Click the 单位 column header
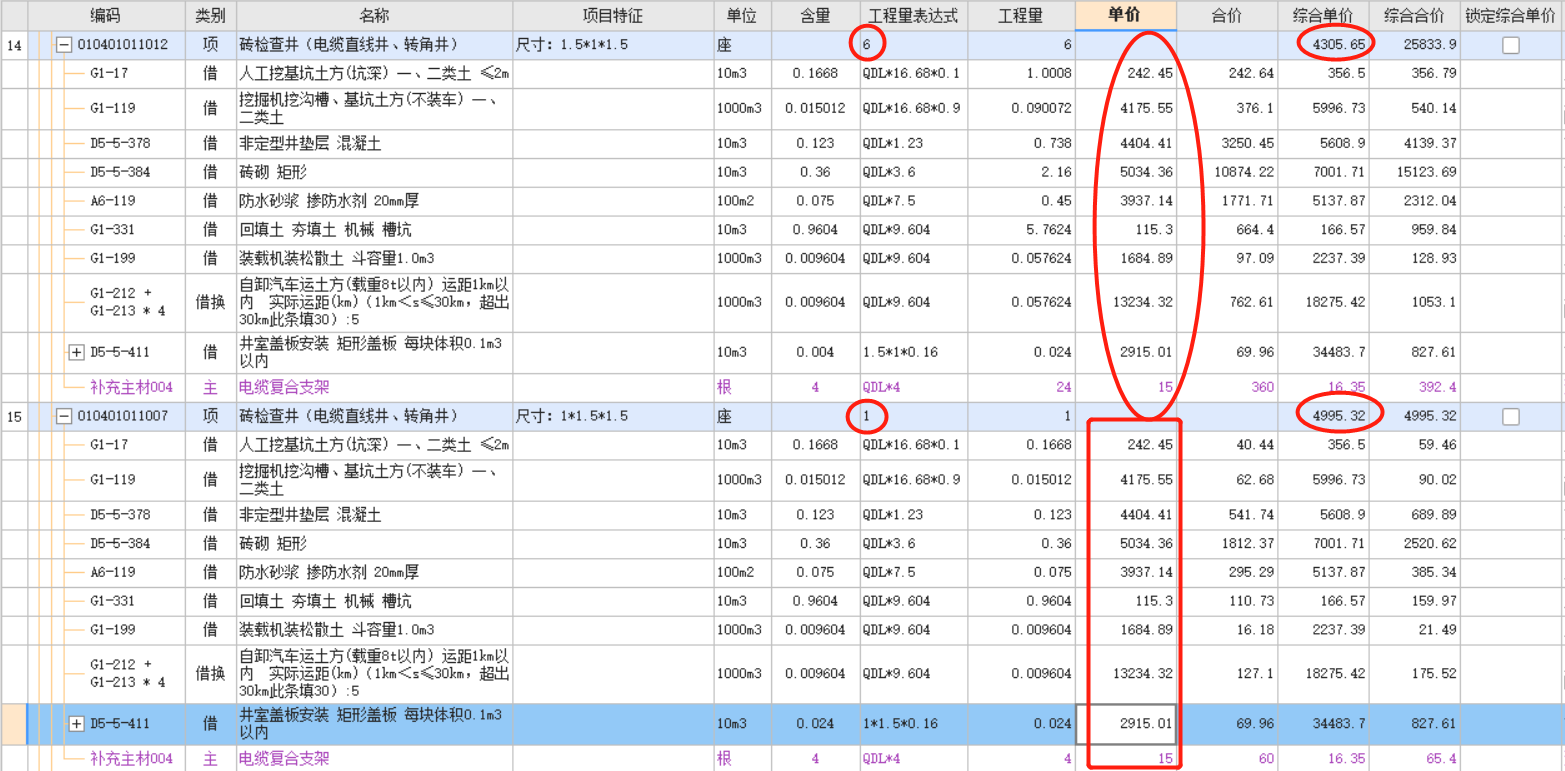This screenshot has height=771, width=1565. tap(742, 15)
